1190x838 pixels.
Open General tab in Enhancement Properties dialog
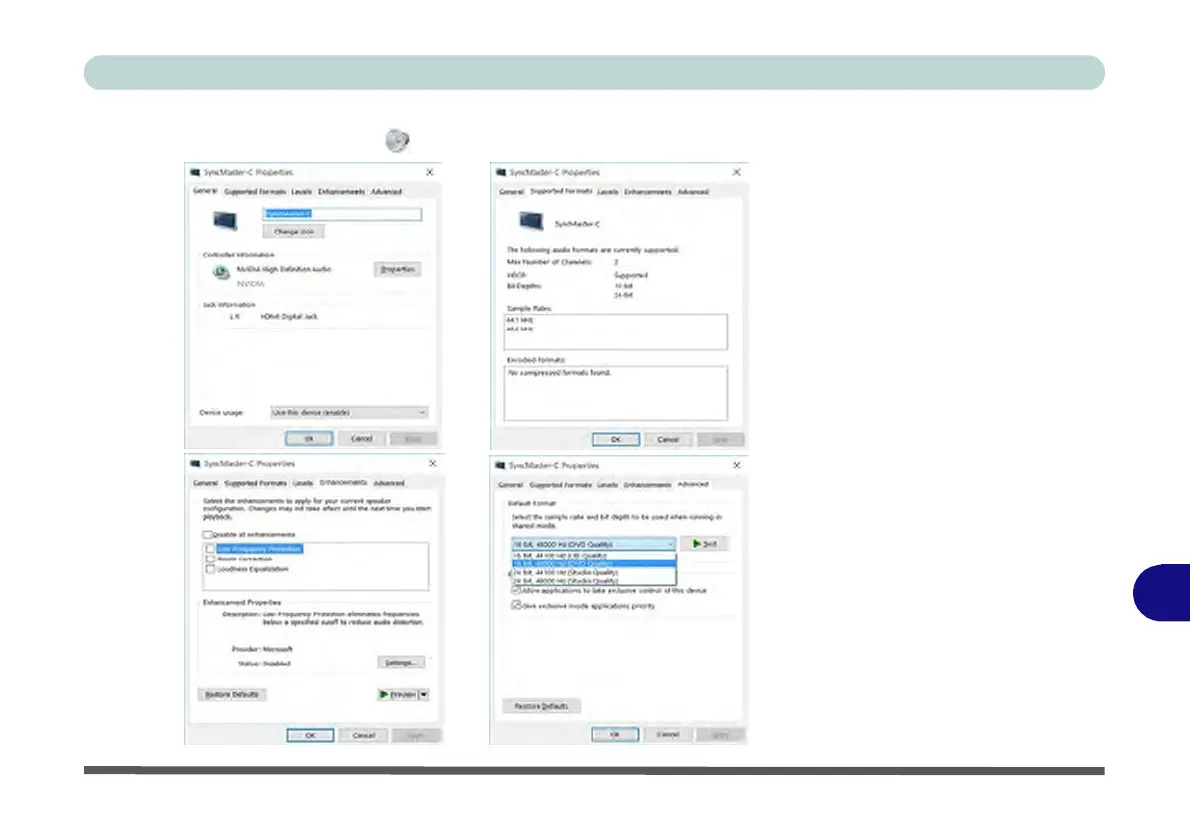[205, 484]
